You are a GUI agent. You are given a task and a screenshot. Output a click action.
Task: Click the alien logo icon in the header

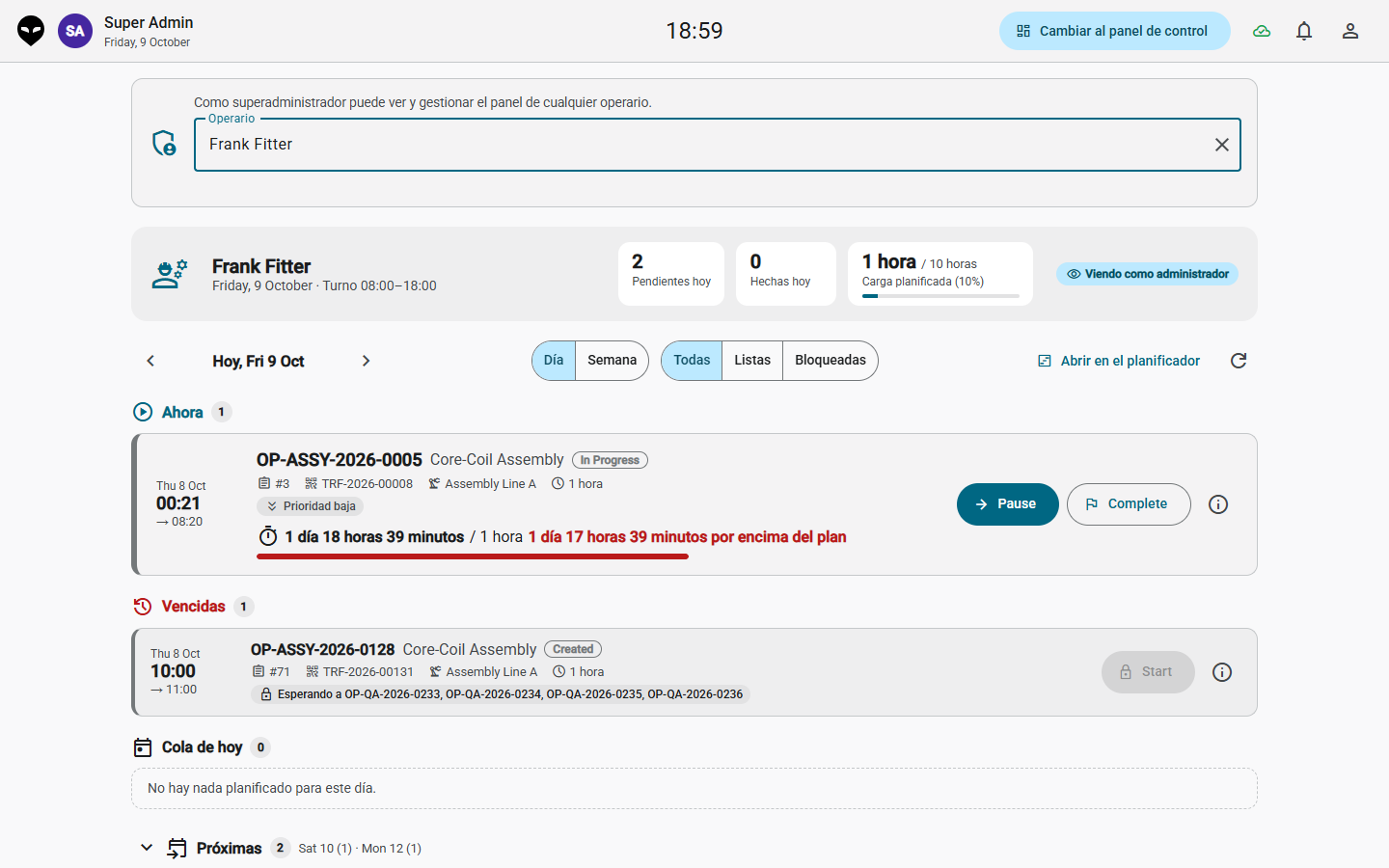[x=31, y=31]
